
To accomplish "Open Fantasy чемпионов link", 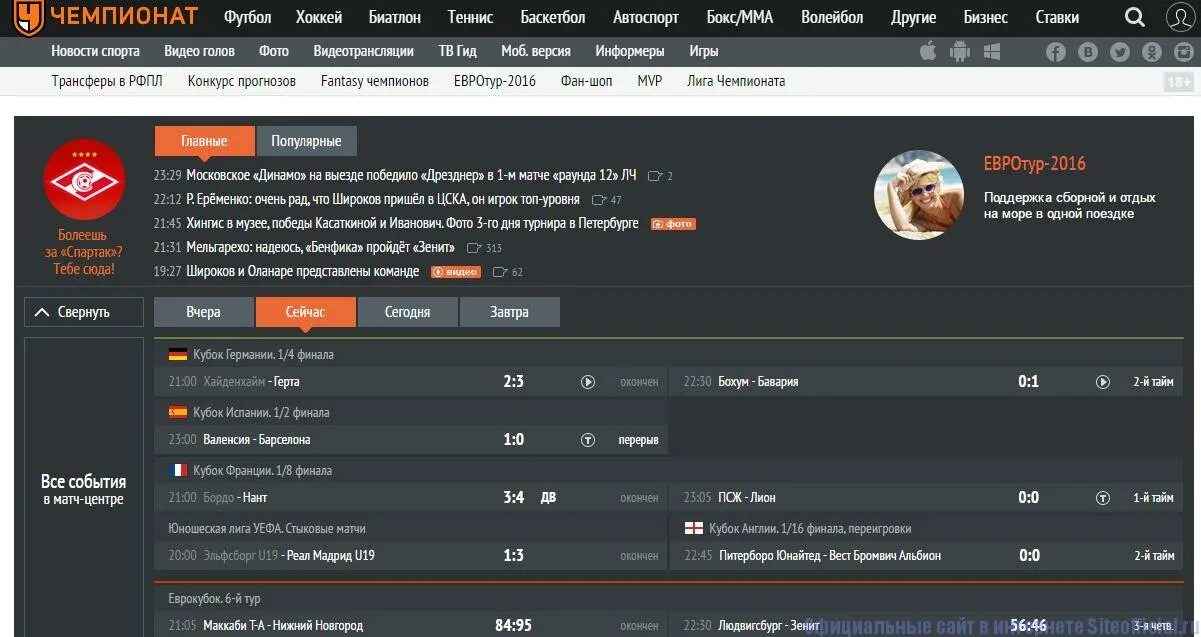I will pyautogui.click(x=375, y=81).
